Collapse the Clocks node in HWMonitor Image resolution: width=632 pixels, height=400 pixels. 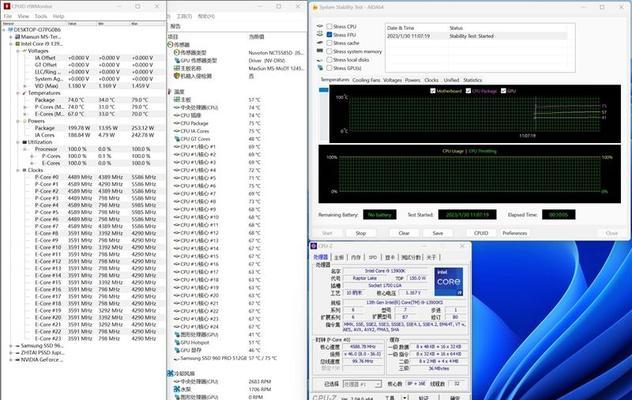click(x=18, y=170)
